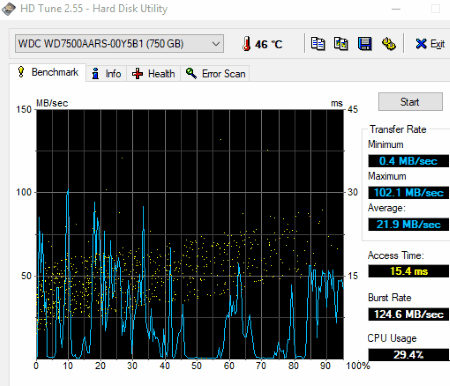450x386 pixels.
Task: Open the drive selection dropdown
Action: [119, 44]
